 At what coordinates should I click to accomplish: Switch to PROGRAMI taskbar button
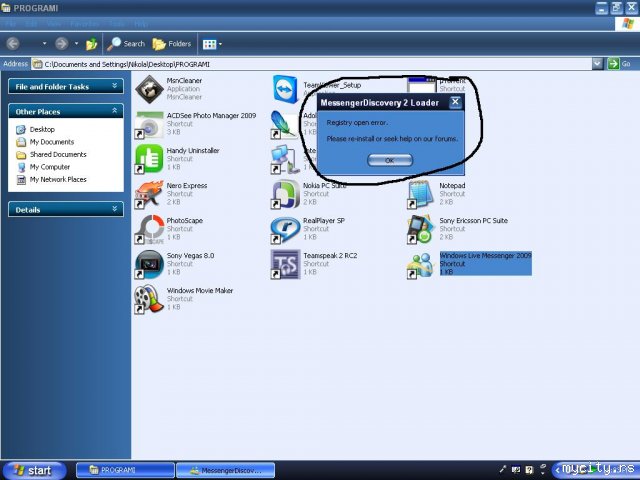coord(125,470)
